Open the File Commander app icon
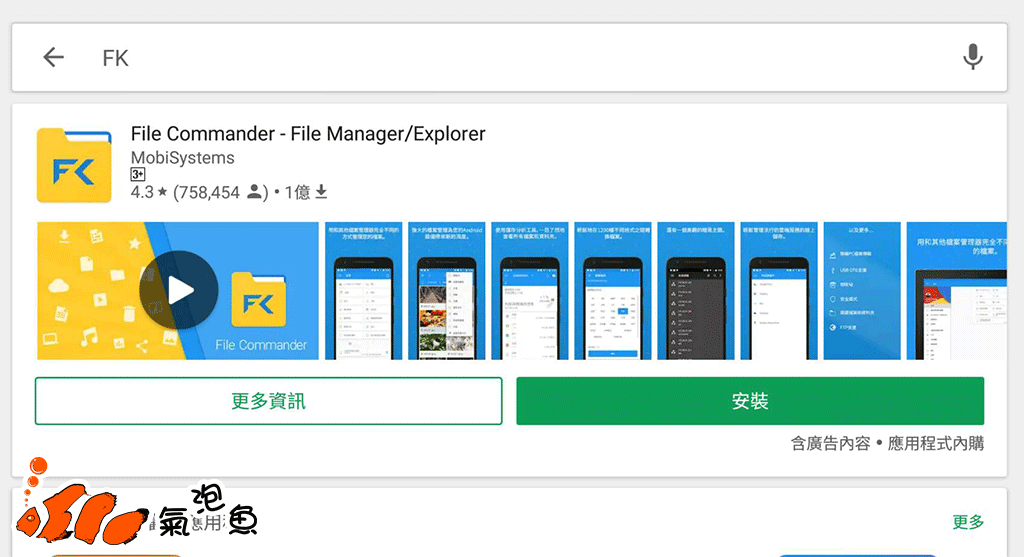1024x557 pixels. coord(74,165)
